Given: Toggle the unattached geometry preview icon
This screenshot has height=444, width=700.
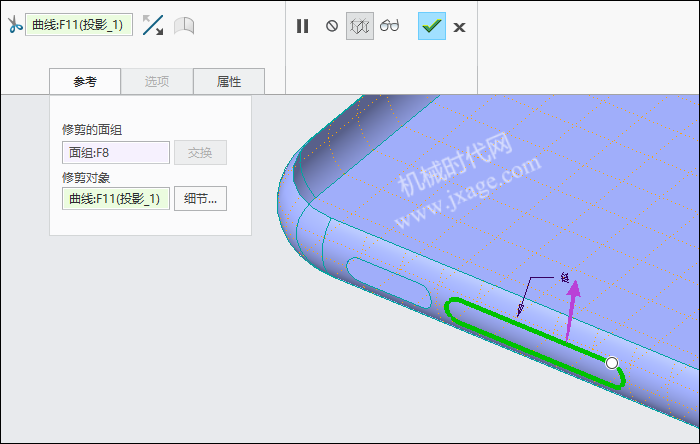Looking at the screenshot, I should click(360, 26).
